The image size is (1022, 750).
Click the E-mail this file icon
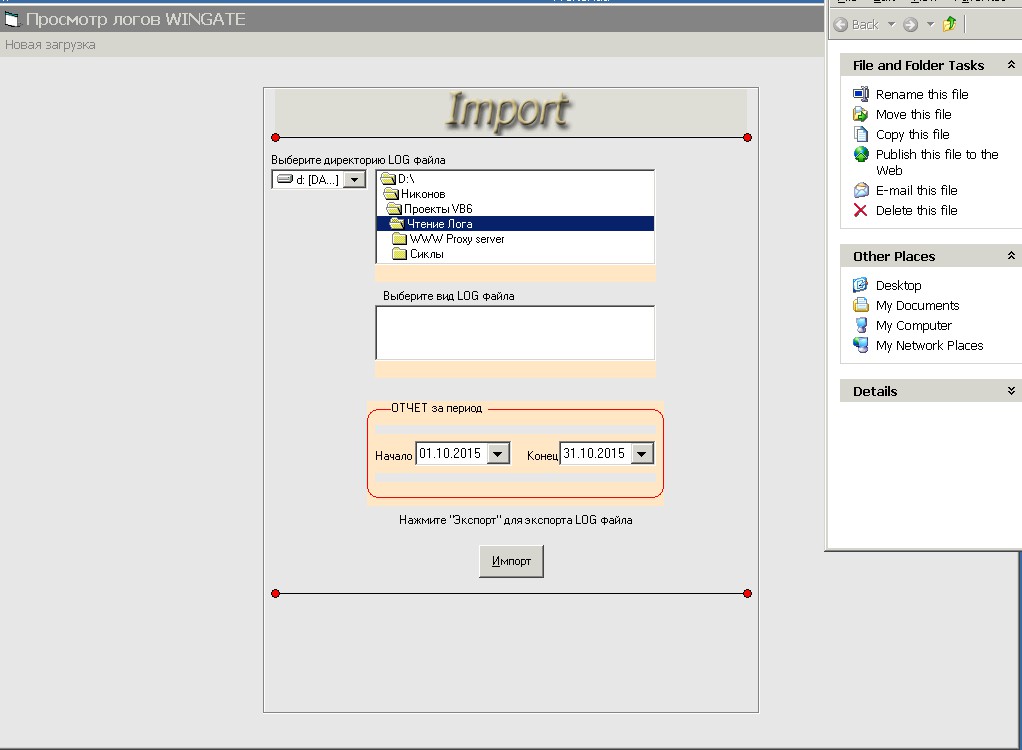[x=861, y=190]
